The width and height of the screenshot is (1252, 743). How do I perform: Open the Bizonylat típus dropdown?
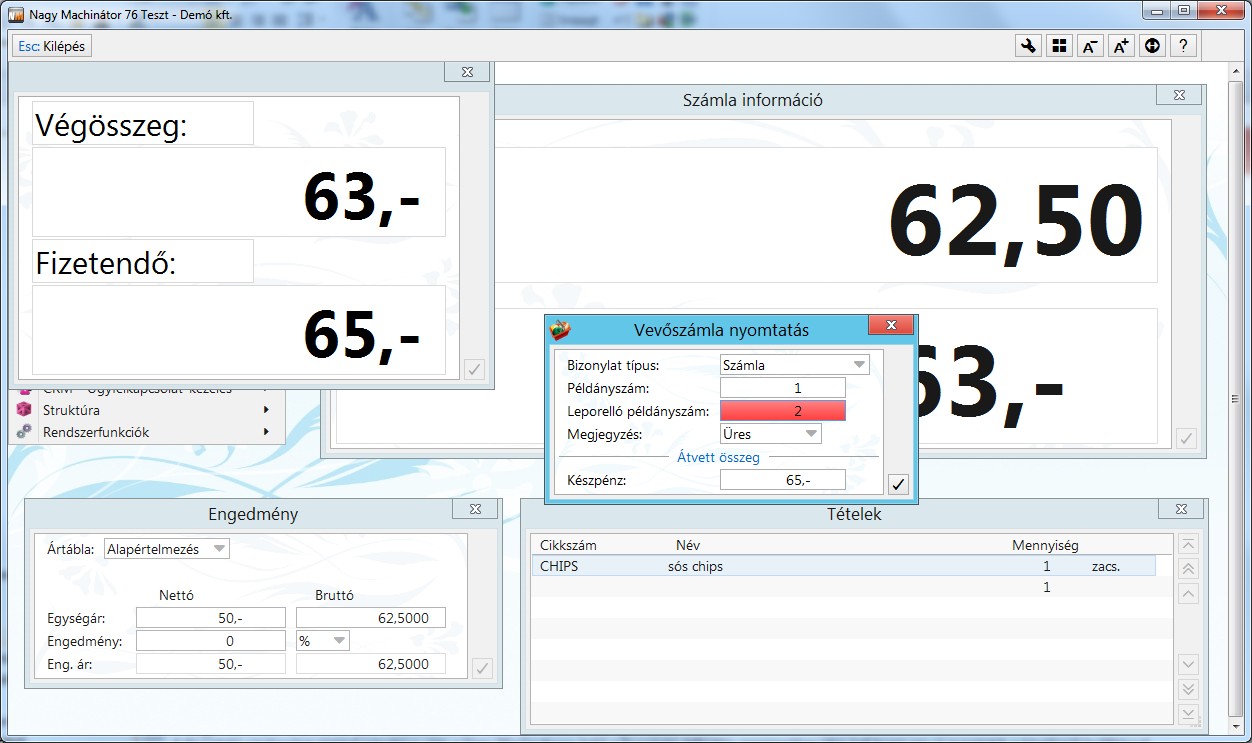(x=858, y=365)
